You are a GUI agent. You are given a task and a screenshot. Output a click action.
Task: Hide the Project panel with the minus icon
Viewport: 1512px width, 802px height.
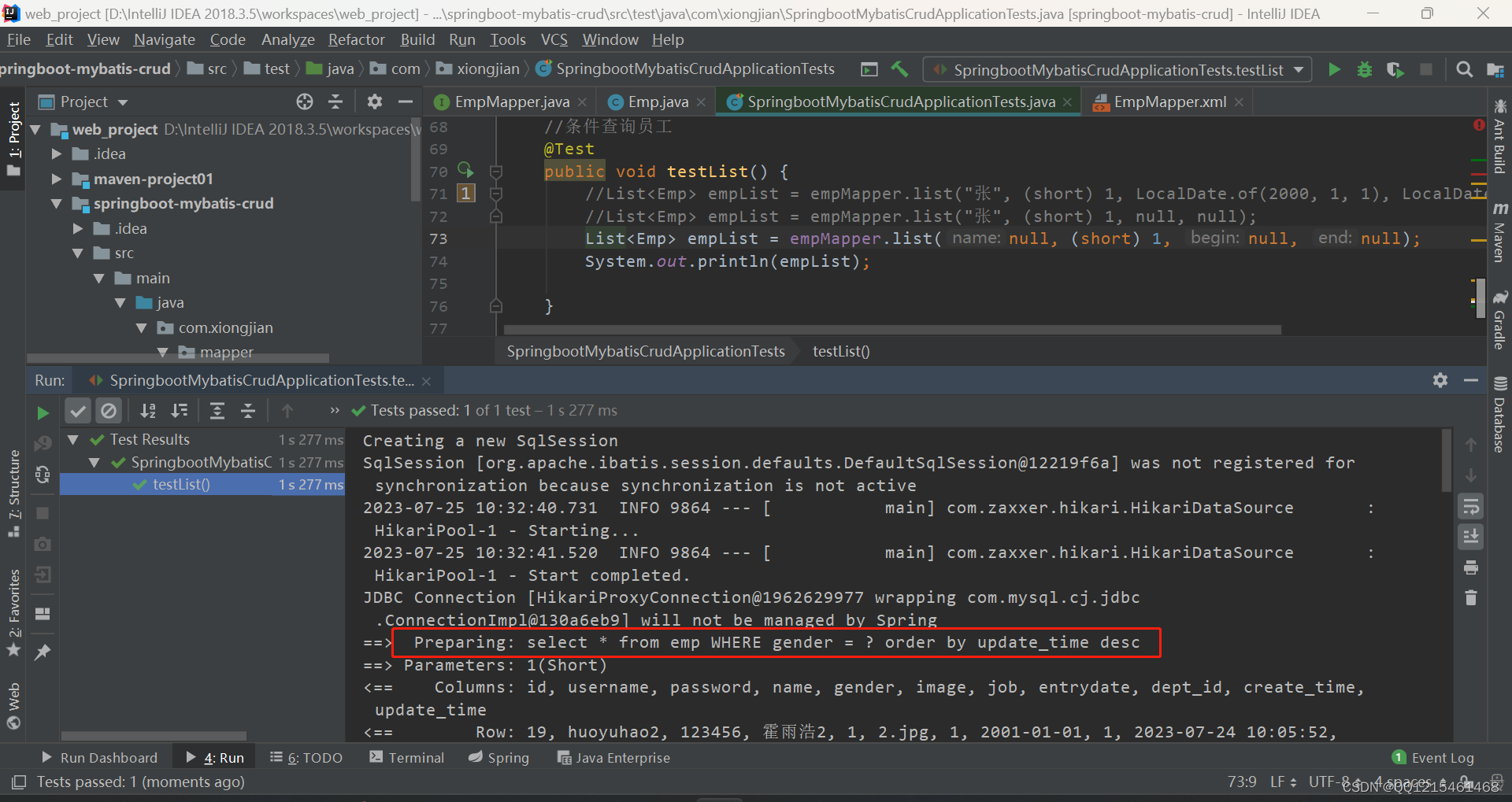406,102
